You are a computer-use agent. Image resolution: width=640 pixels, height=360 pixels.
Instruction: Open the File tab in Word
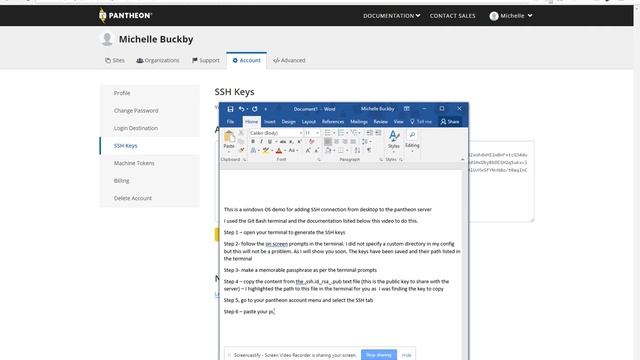tap(230, 122)
